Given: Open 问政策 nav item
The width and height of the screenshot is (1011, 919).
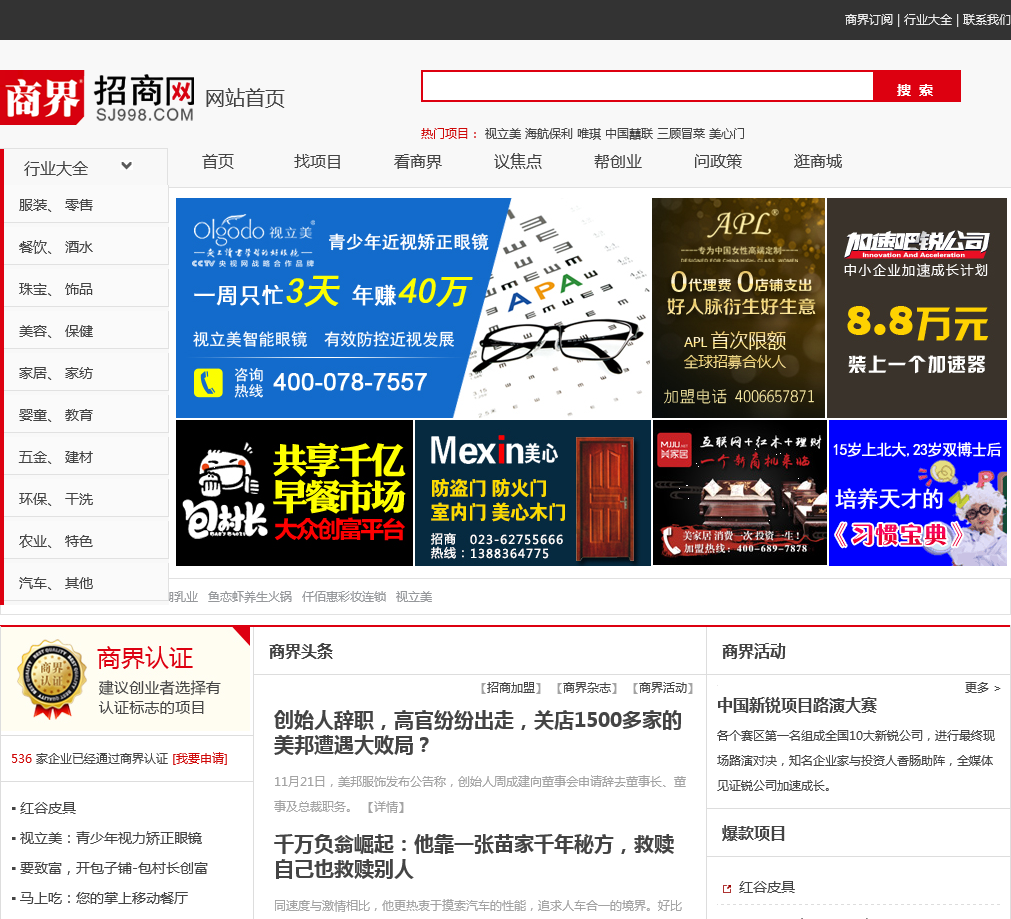Looking at the screenshot, I should 718,161.
